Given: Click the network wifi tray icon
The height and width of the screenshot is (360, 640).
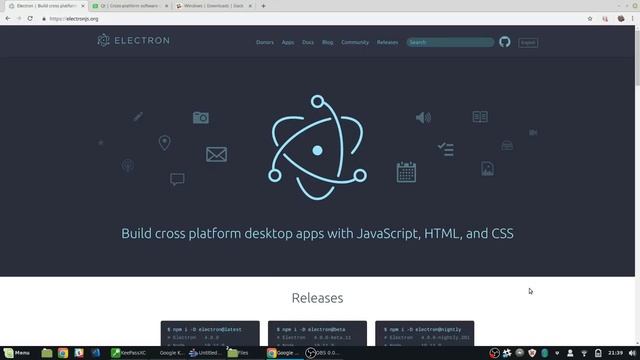Looking at the screenshot, I should pos(584,353).
